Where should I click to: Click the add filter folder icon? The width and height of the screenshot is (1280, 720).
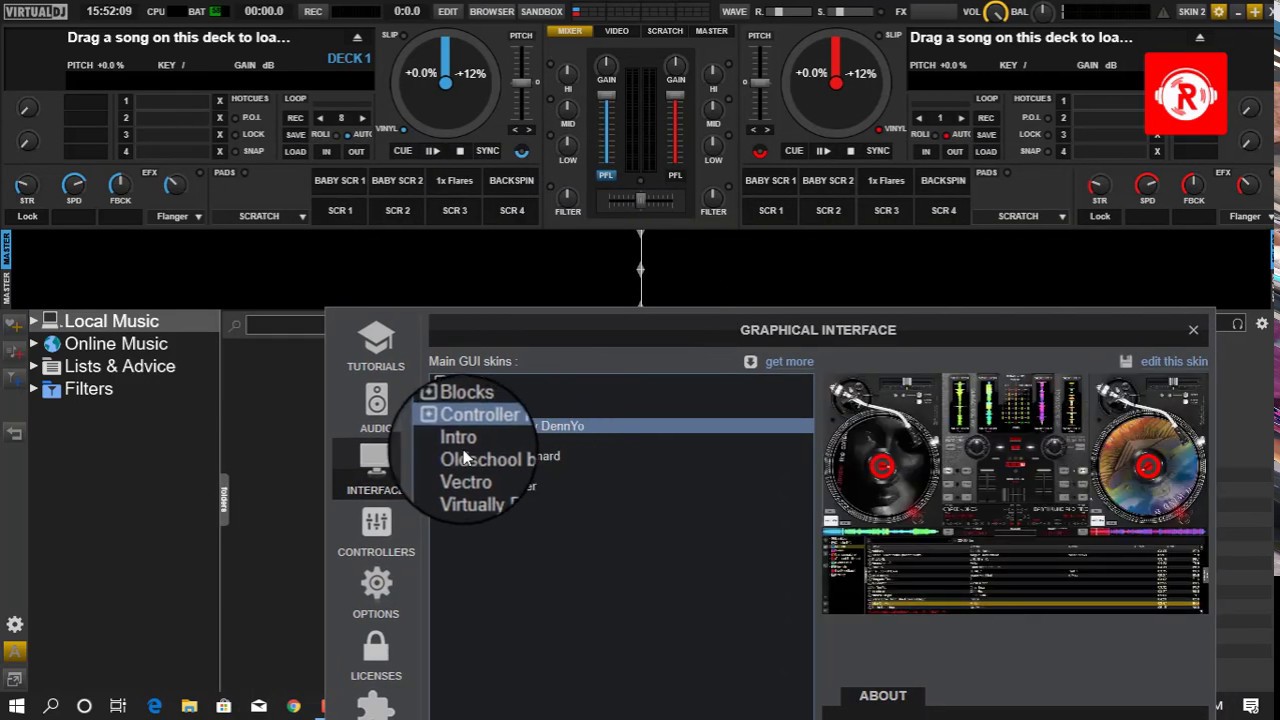[x=14, y=379]
